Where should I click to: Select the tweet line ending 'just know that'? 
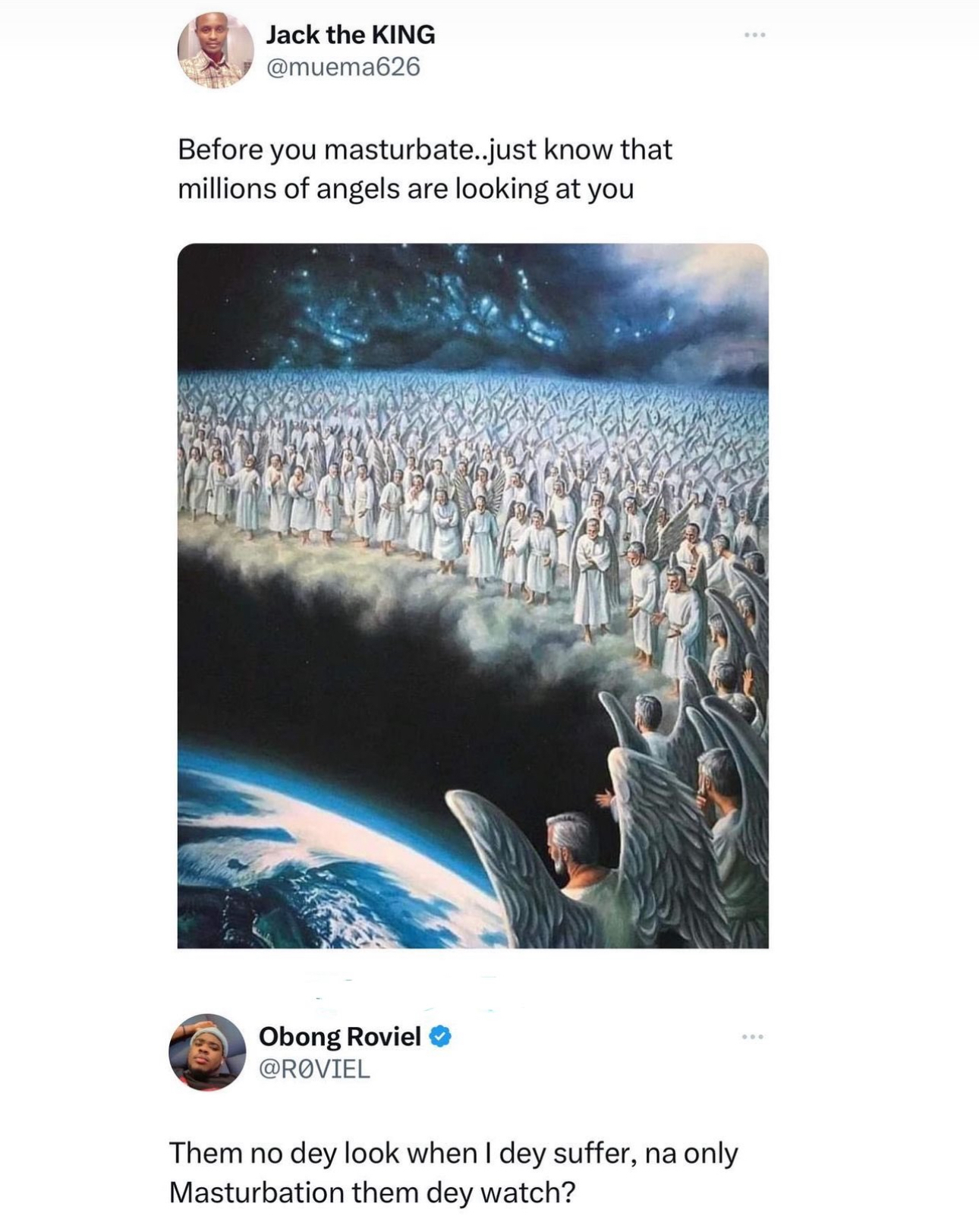pyautogui.click(x=425, y=150)
